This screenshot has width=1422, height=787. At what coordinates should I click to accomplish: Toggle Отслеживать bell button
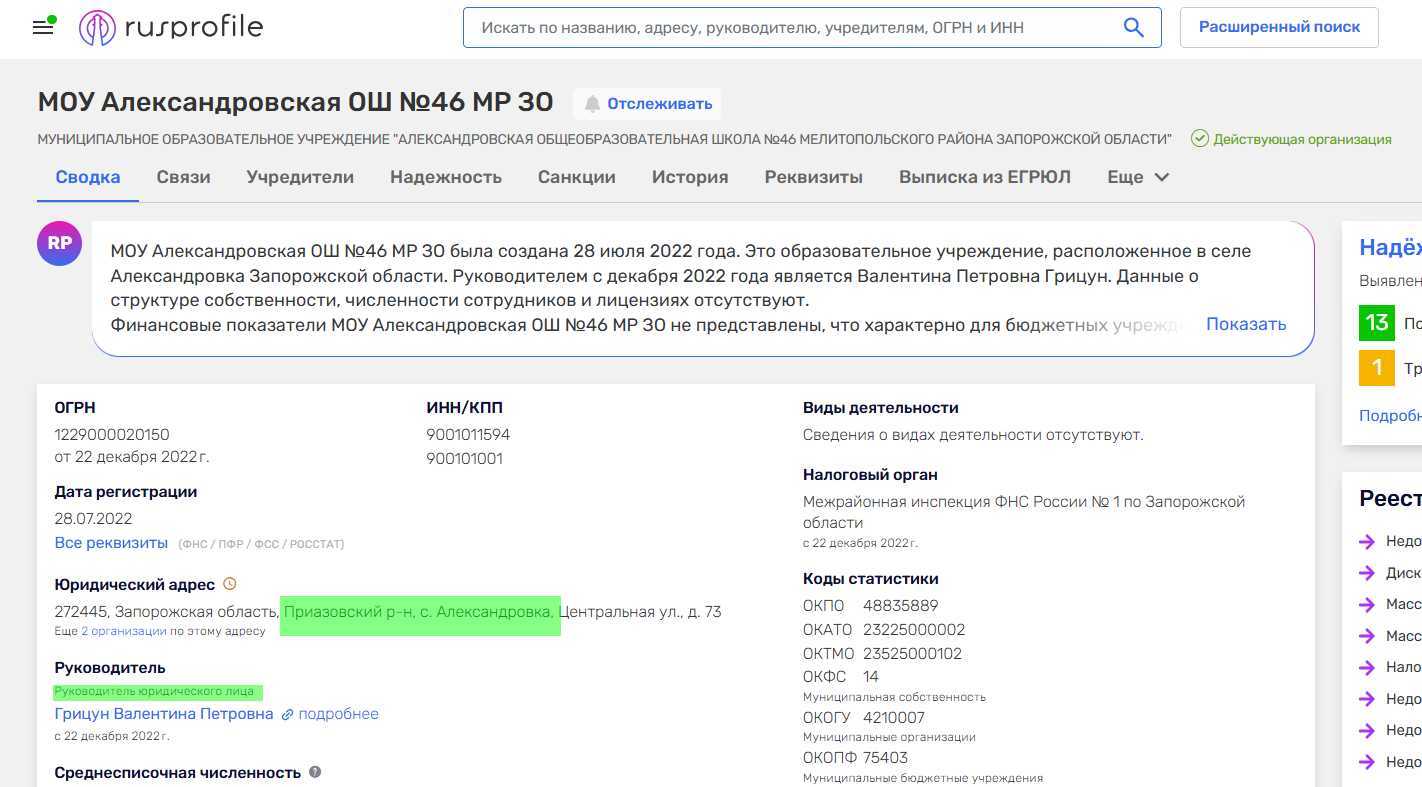[x=647, y=104]
